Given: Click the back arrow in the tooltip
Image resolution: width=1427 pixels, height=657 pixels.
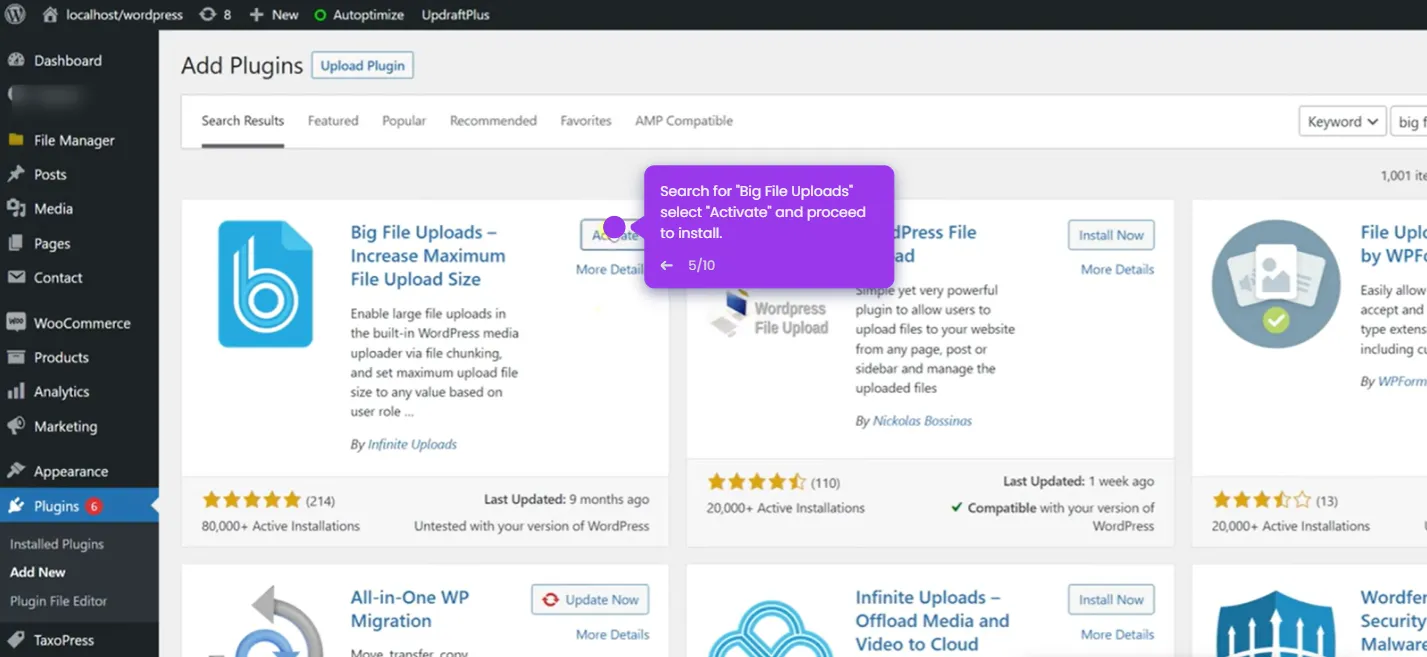Looking at the screenshot, I should pyautogui.click(x=667, y=265).
